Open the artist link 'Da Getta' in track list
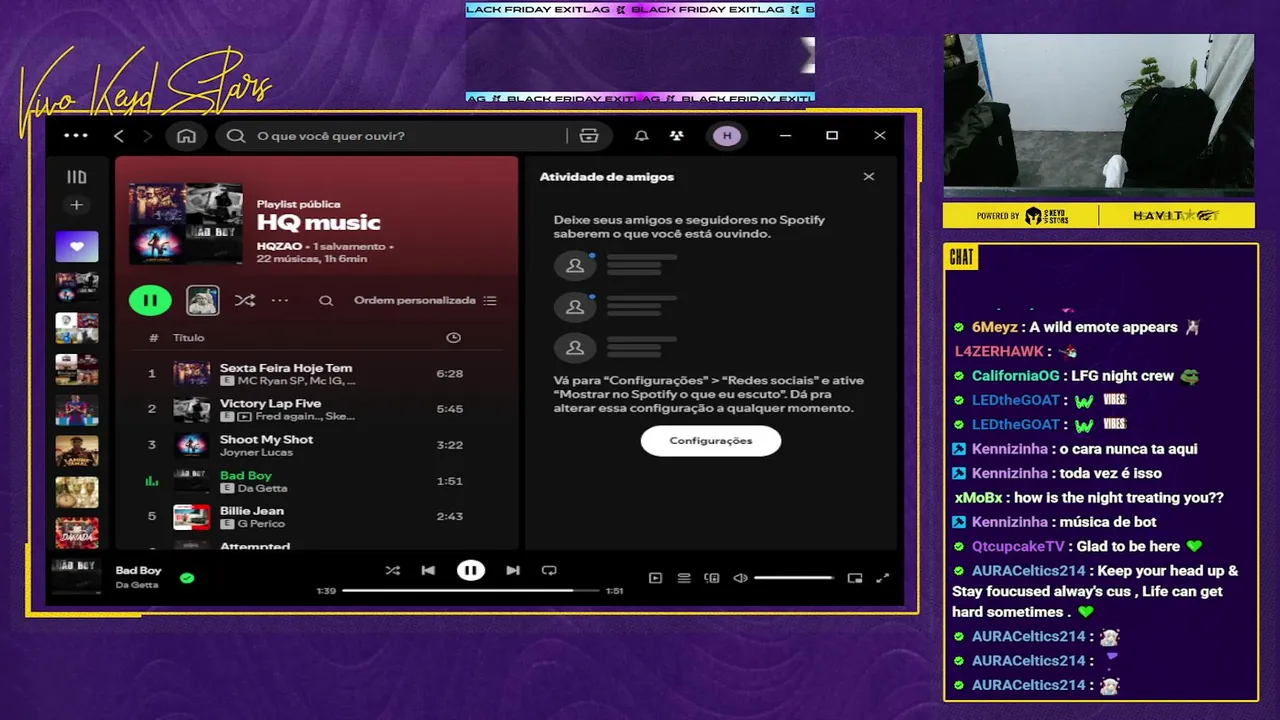 263,488
